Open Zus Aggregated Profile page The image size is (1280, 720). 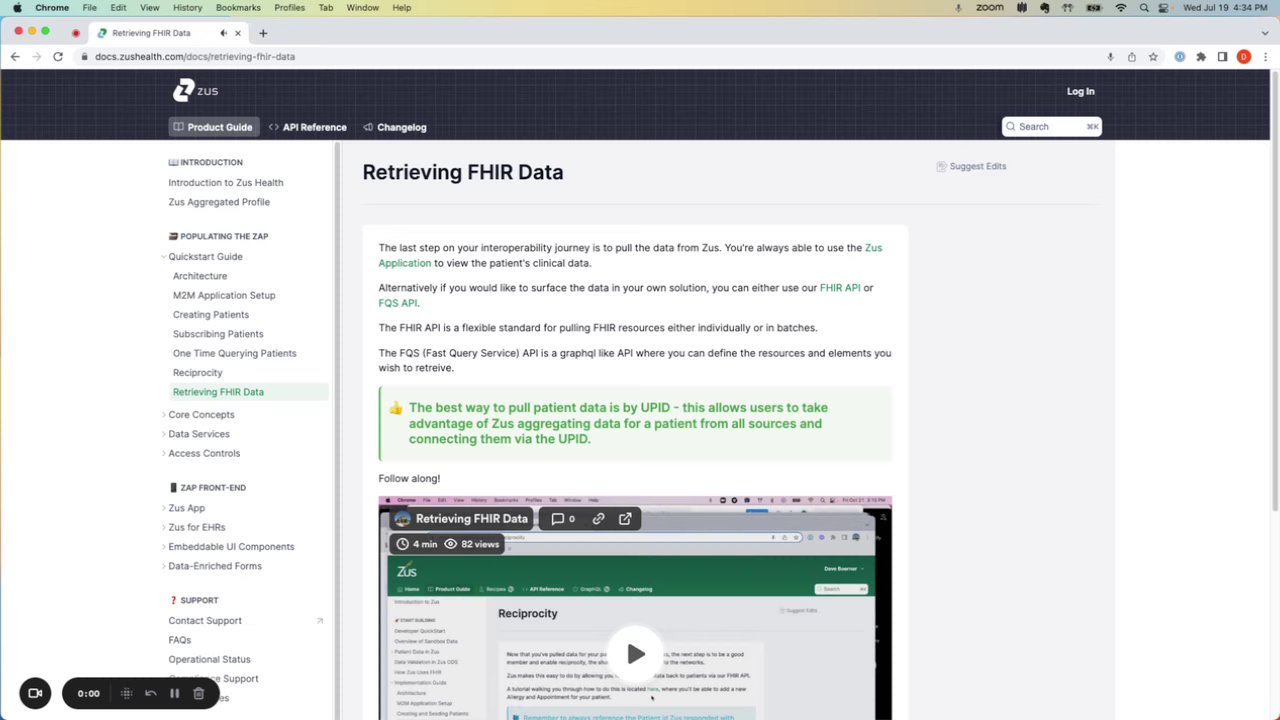pos(219,202)
